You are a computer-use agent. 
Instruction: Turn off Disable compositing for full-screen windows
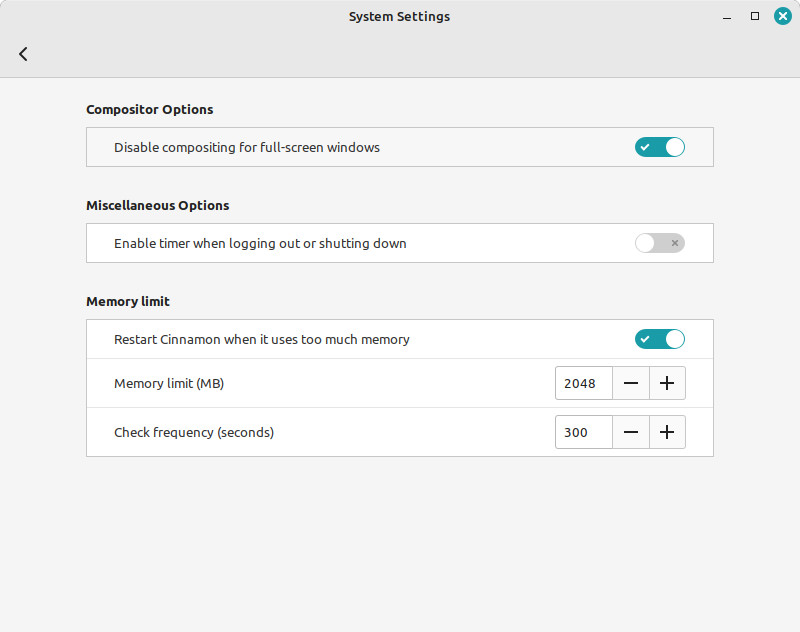659,147
